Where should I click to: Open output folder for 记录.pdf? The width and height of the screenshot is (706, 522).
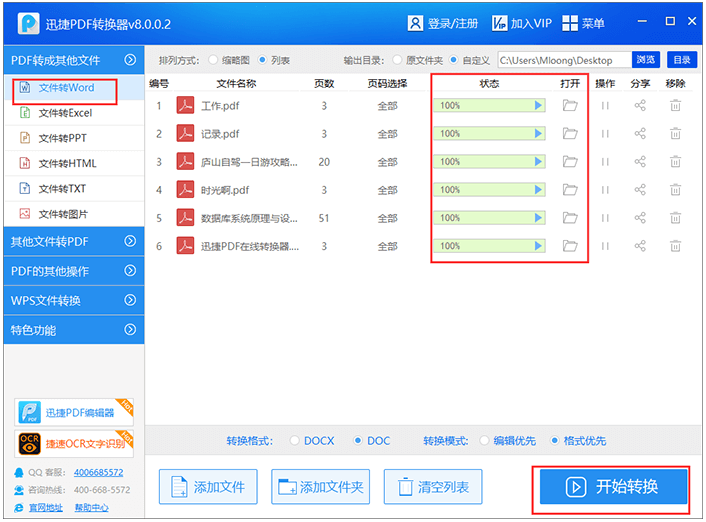pyautogui.click(x=570, y=134)
